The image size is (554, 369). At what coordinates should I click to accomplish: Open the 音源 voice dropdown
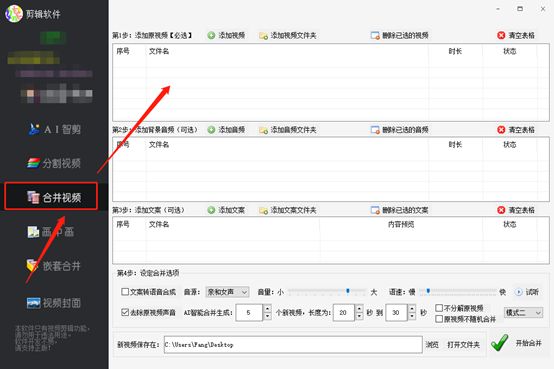(228, 292)
